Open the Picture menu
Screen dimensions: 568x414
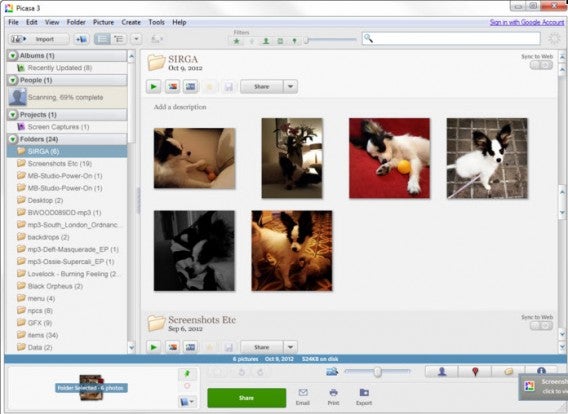point(103,22)
